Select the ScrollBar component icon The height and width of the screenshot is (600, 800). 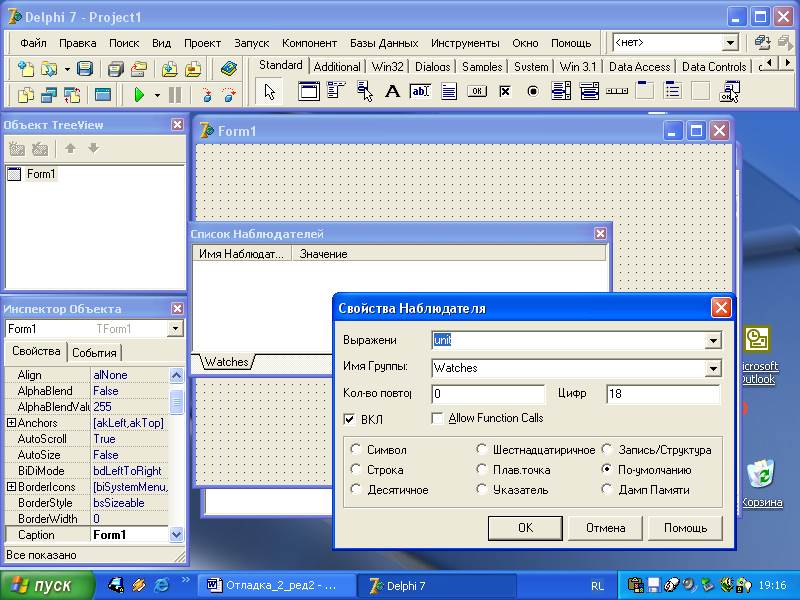[x=617, y=92]
